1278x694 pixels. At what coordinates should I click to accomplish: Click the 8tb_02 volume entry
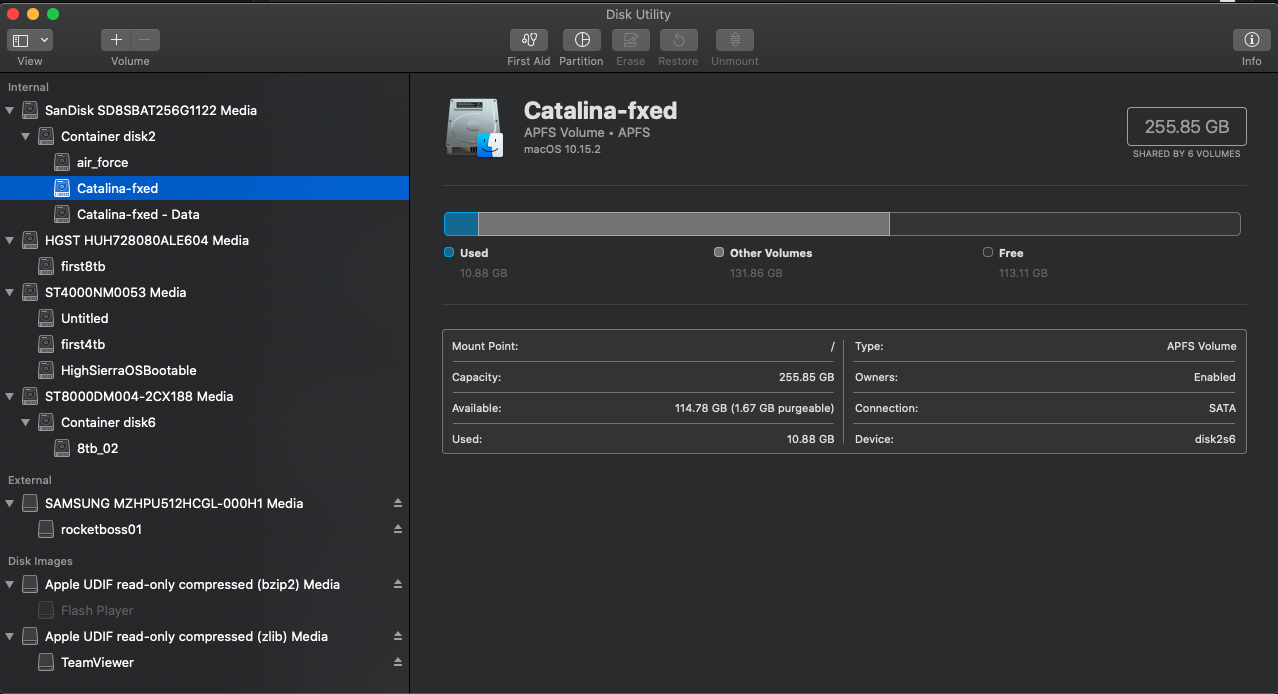[x=97, y=448]
